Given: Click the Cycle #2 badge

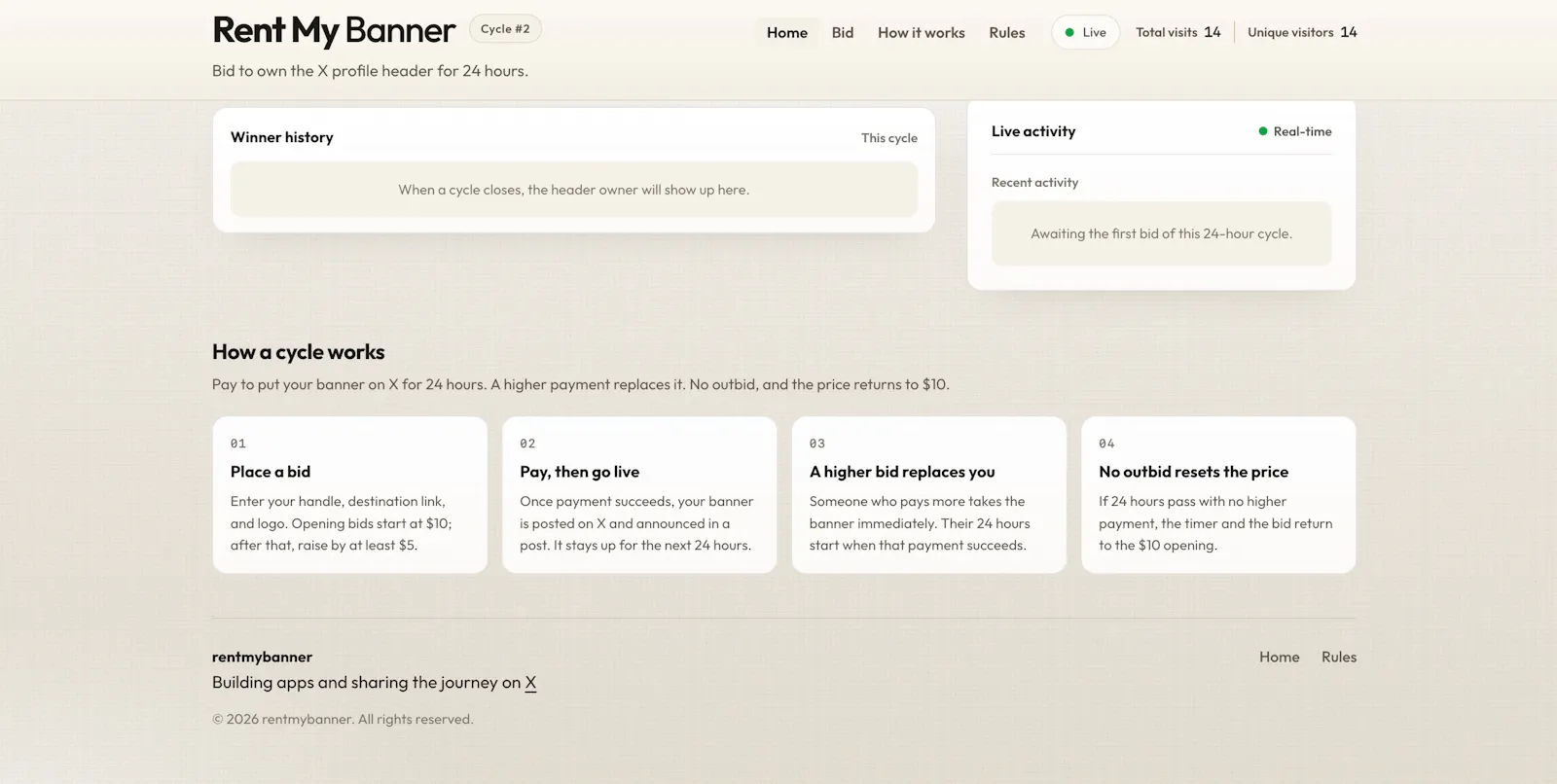Looking at the screenshot, I should [x=505, y=29].
